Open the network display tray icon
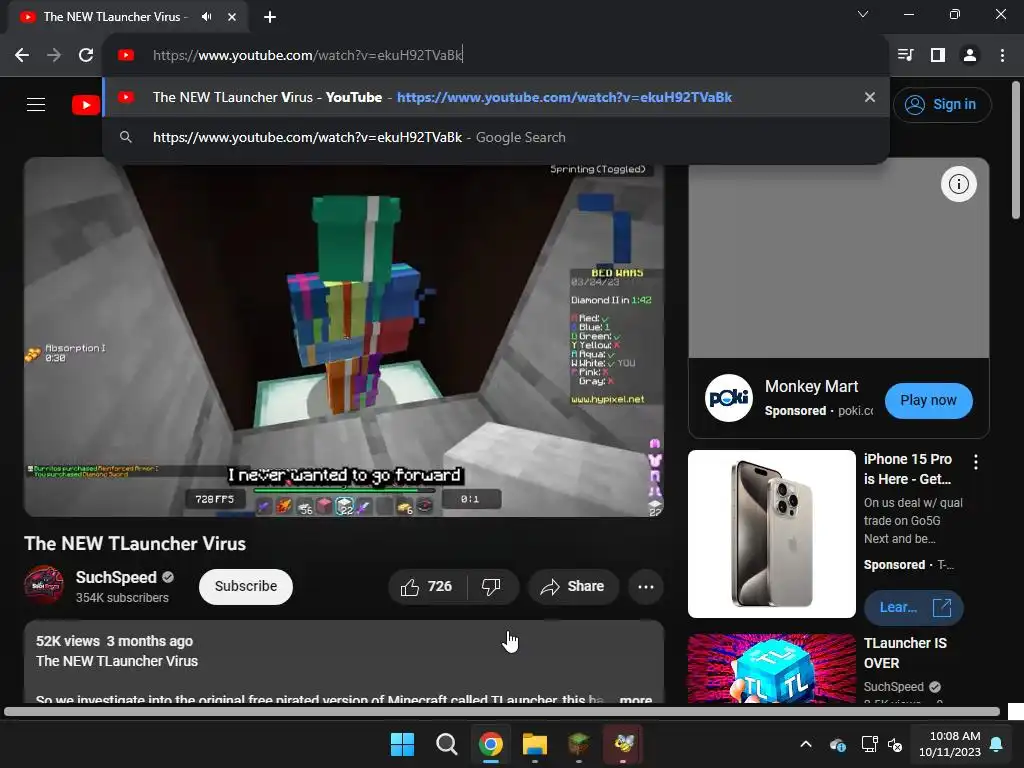The height and width of the screenshot is (768, 1024). click(x=869, y=744)
